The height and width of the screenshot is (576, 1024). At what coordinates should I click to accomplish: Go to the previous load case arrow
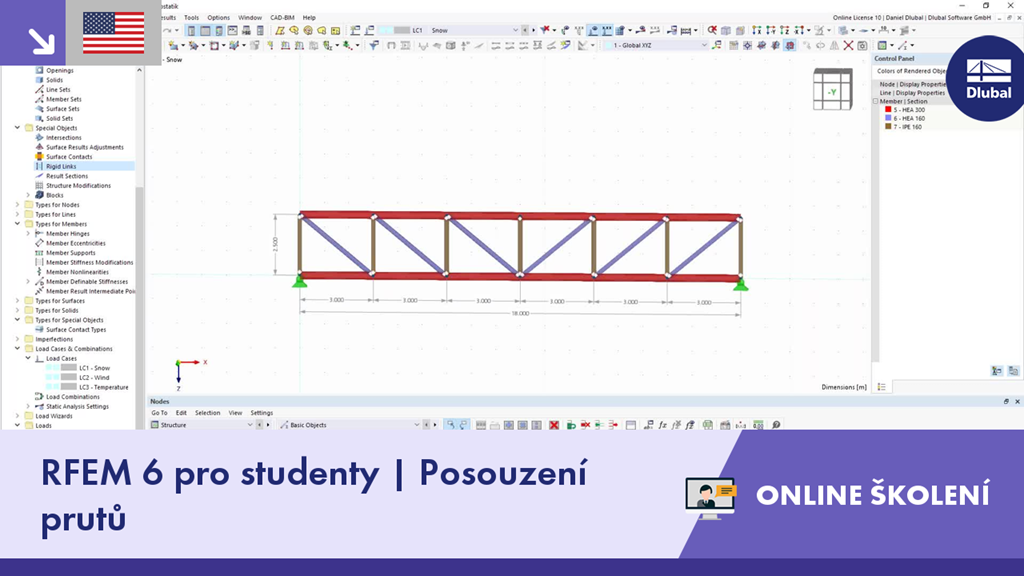pos(524,30)
